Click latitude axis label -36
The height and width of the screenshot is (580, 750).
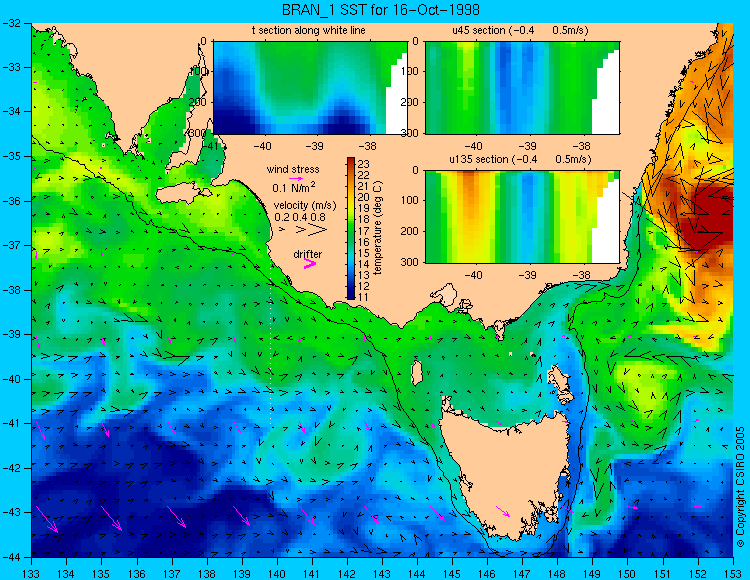12,201
